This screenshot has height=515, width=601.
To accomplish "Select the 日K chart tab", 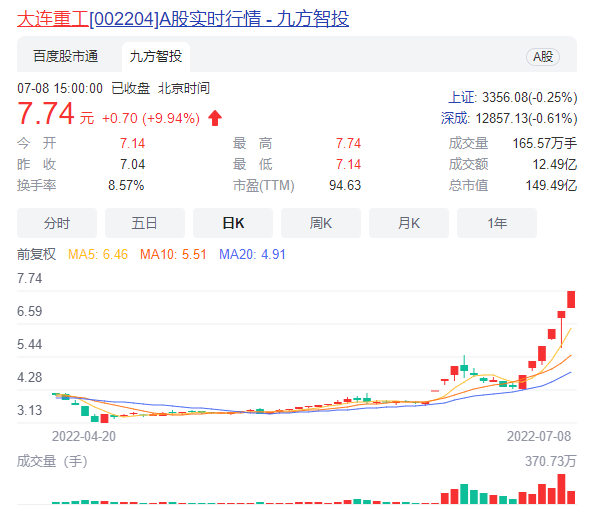I will (233, 223).
